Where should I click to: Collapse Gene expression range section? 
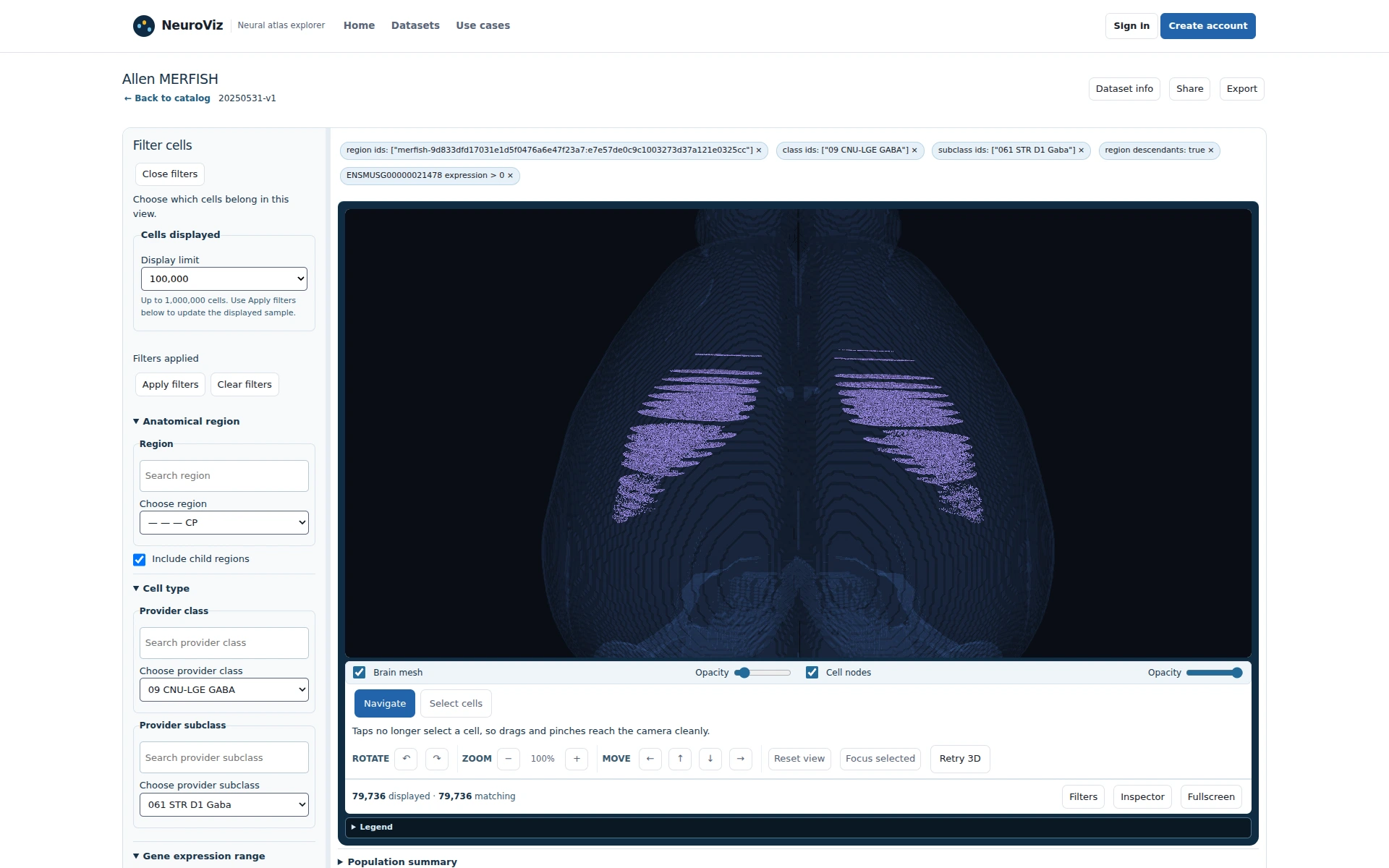[200, 856]
